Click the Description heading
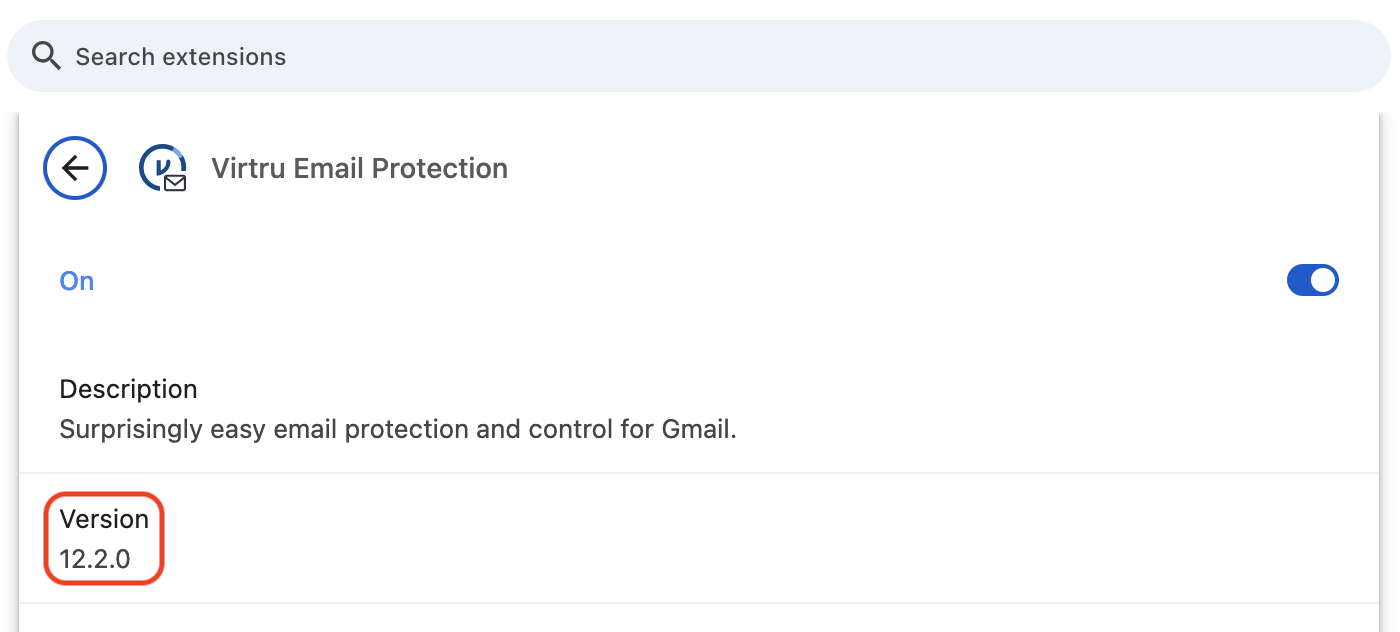 pos(129,389)
